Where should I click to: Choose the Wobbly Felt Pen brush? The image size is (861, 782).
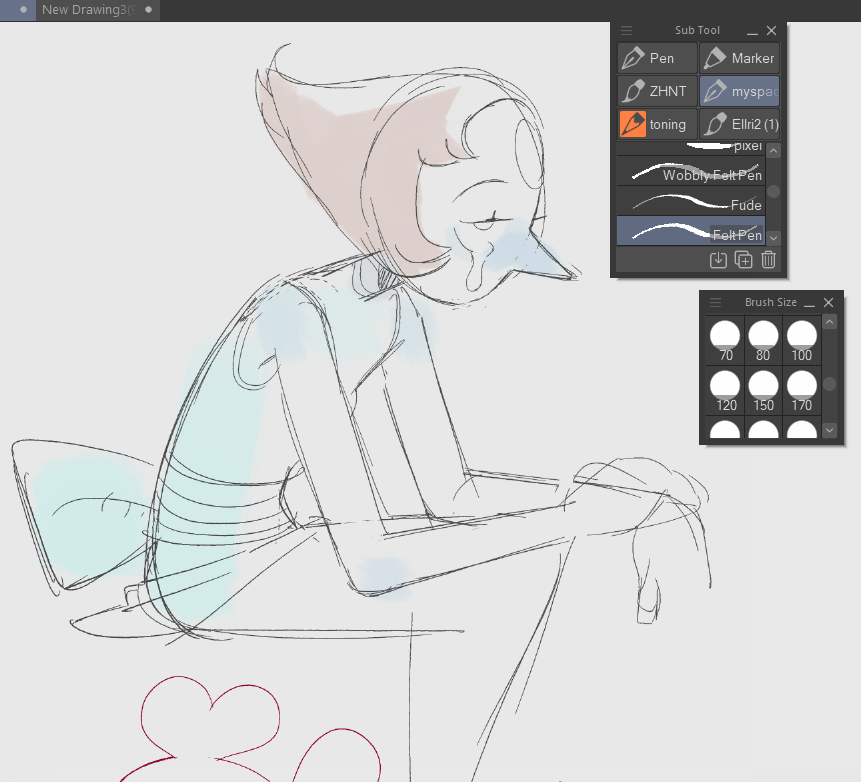click(691, 171)
